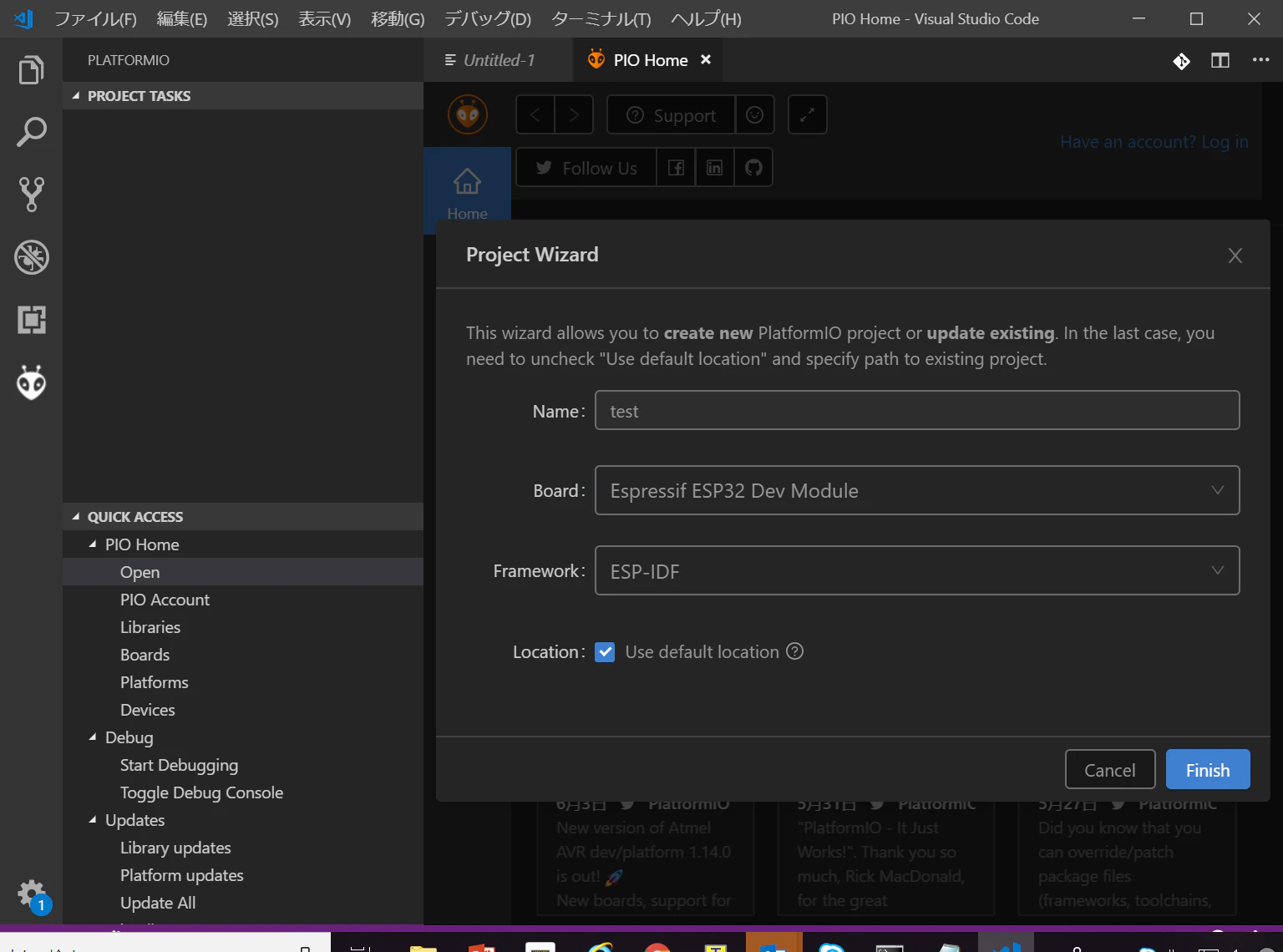Select Libraries in Quick Access
This screenshot has width=1283, height=952.
click(x=150, y=627)
